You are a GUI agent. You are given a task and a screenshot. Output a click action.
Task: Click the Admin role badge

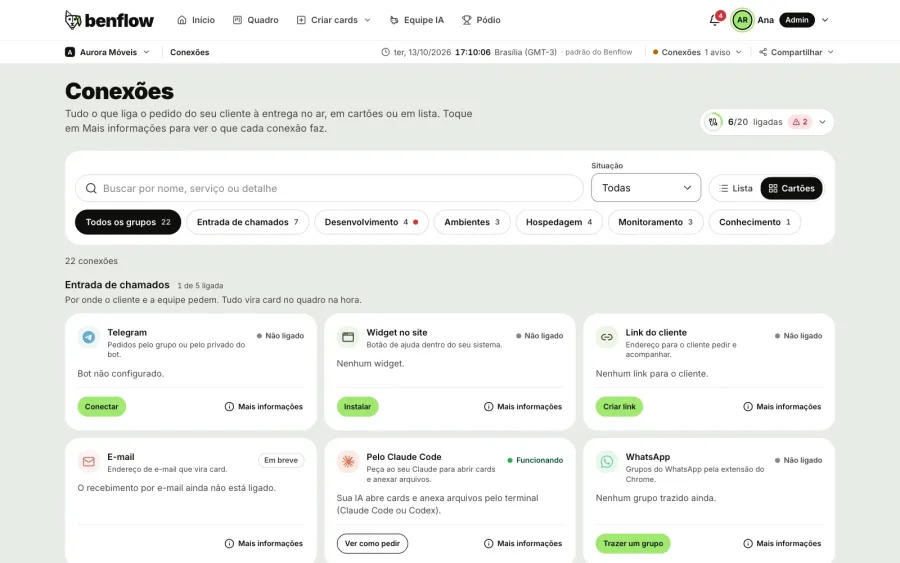click(x=797, y=20)
